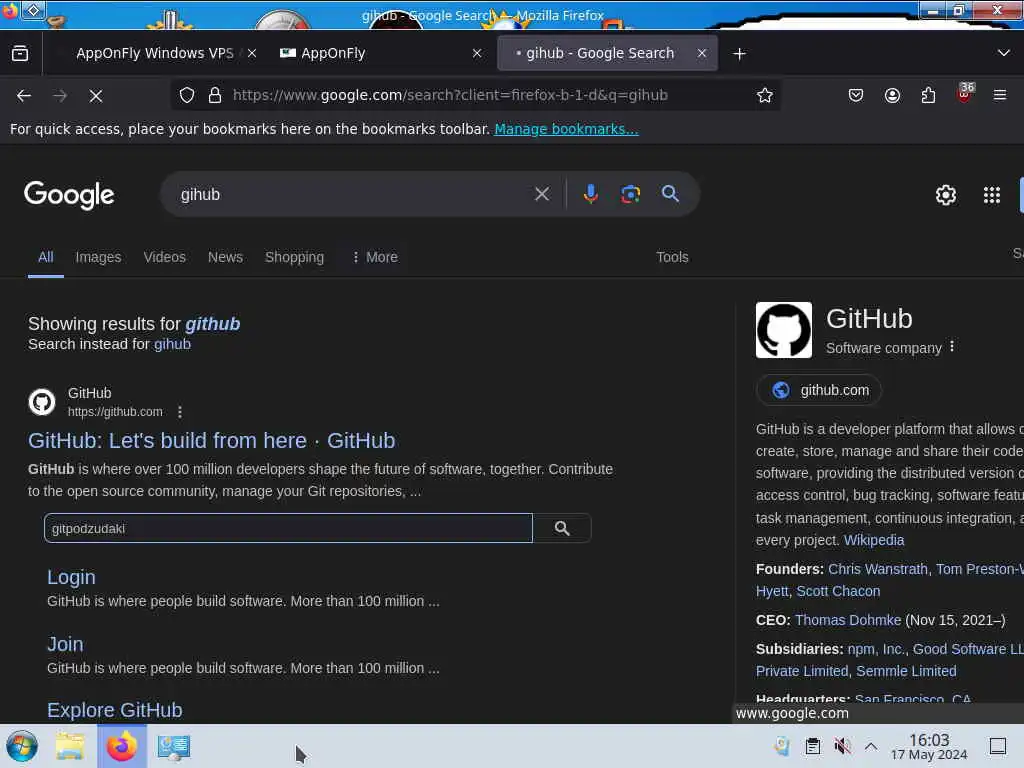Search by image with Google Lens
The width and height of the screenshot is (1024, 768).
[630, 194]
